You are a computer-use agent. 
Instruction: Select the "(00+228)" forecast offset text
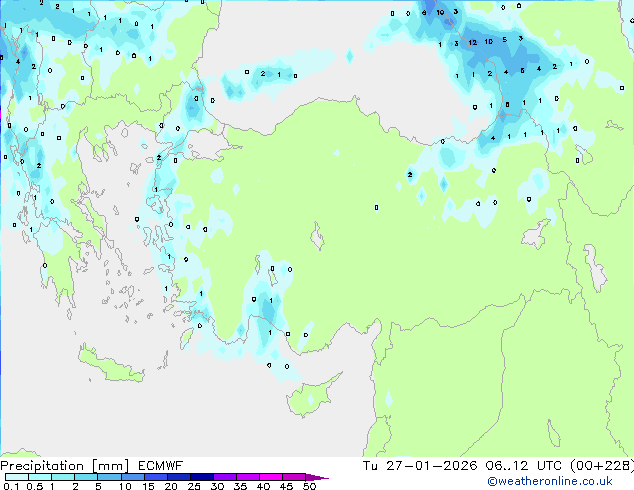point(601,466)
